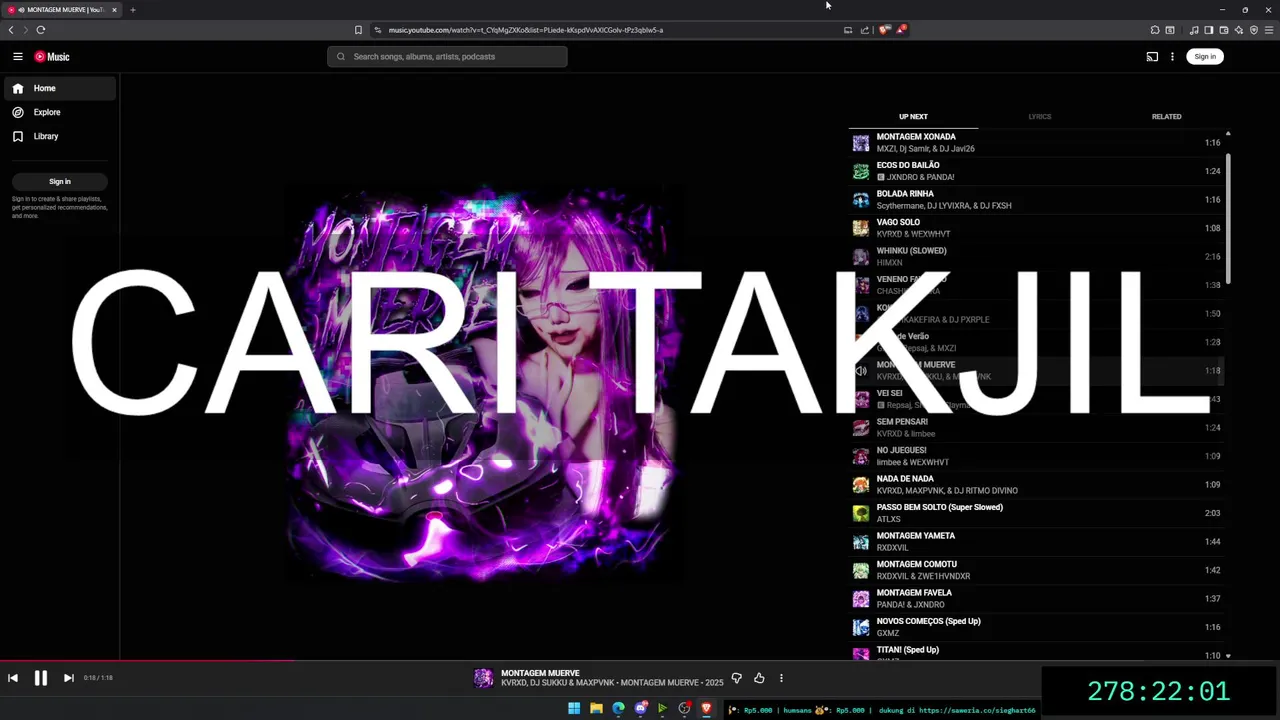Viewport: 1280px width, 720px height.
Task: Seek on the red song progress bar
Action: coord(147,660)
